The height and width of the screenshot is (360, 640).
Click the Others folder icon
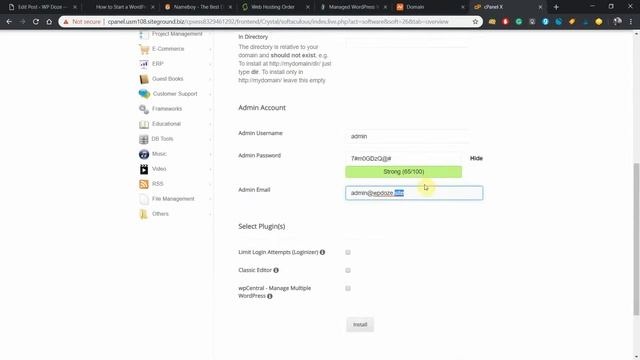tap(144, 214)
